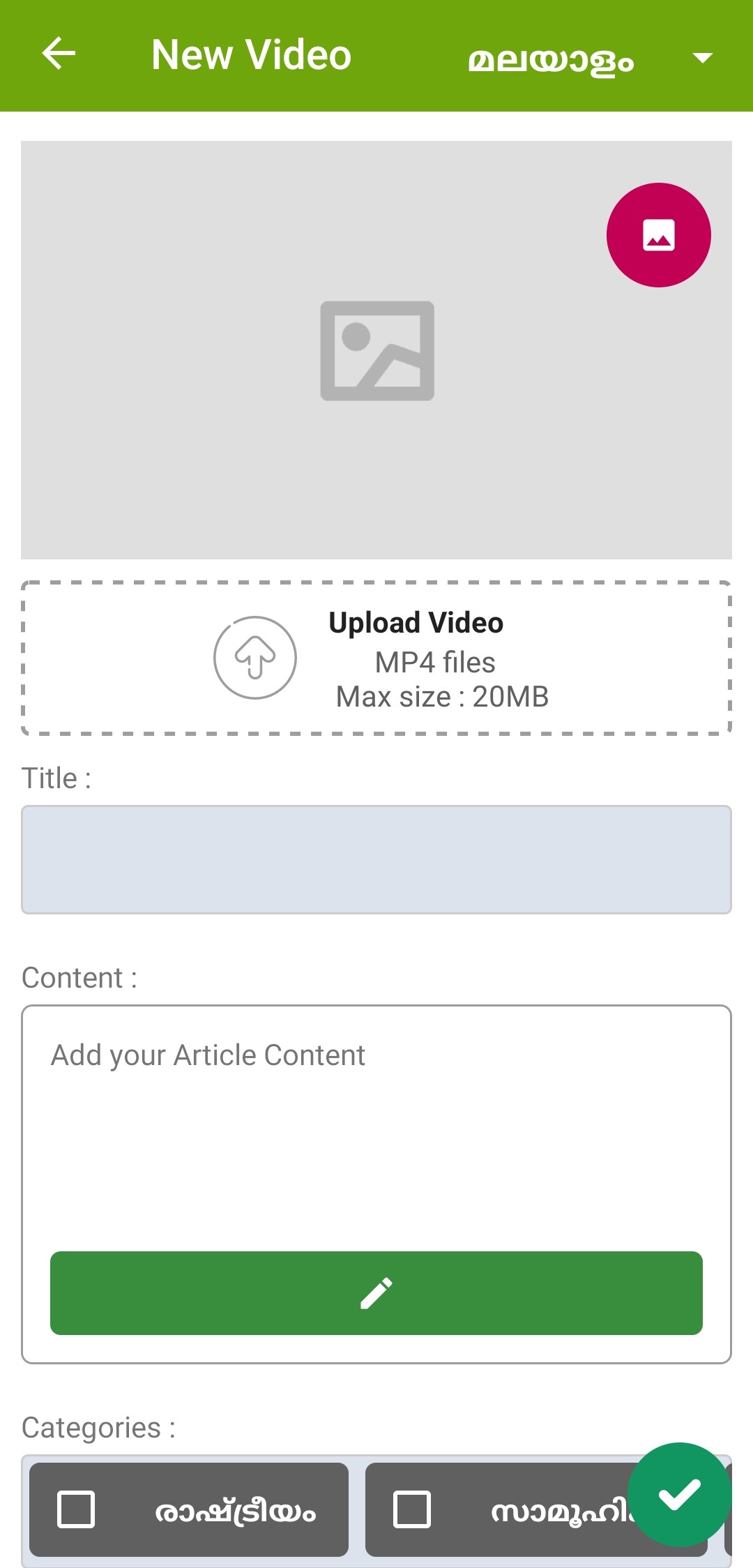
Task: Click the white dropdown caret in header
Action: [702, 58]
